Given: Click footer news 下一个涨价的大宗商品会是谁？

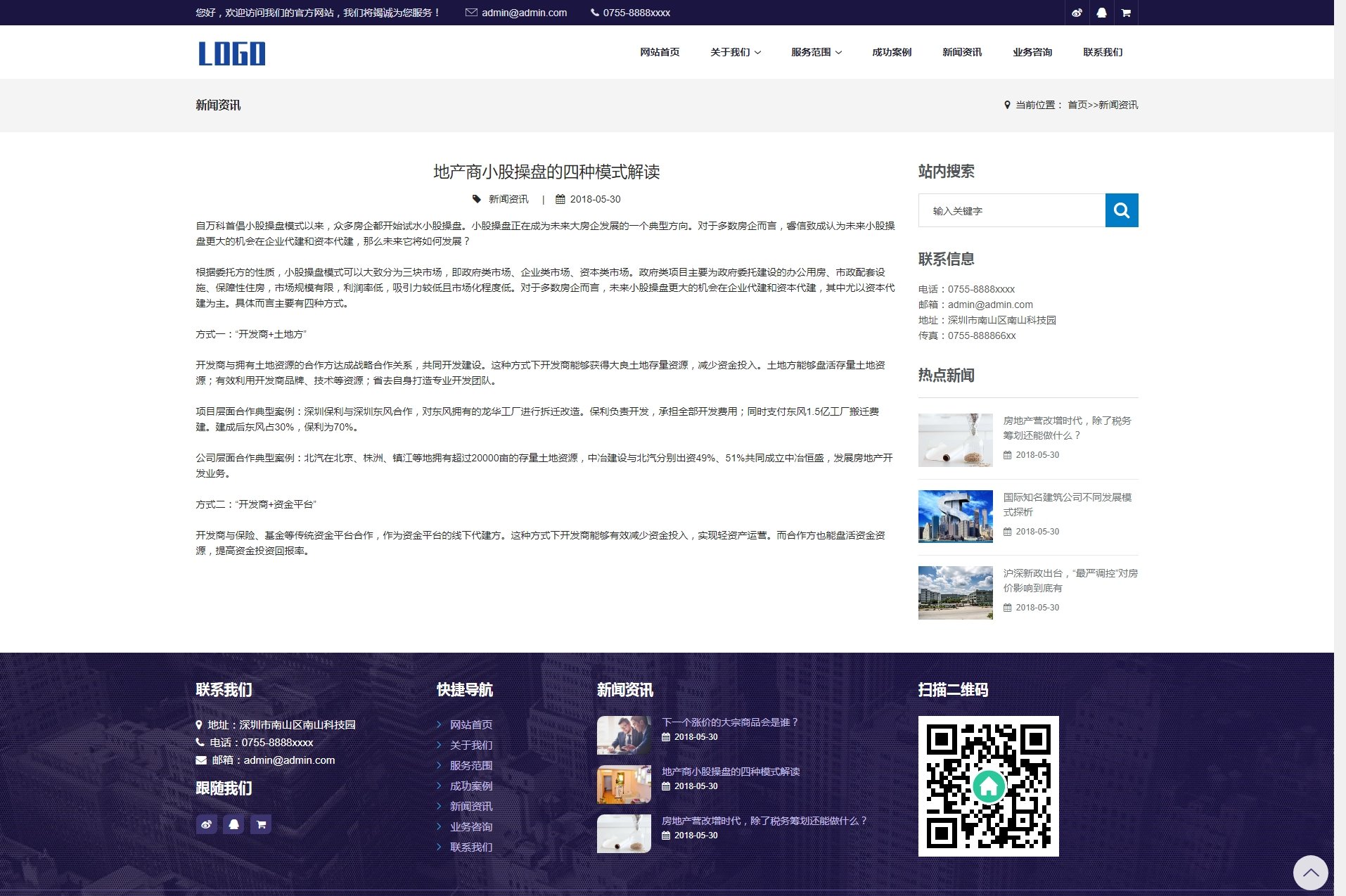Looking at the screenshot, I should (729, 722).
